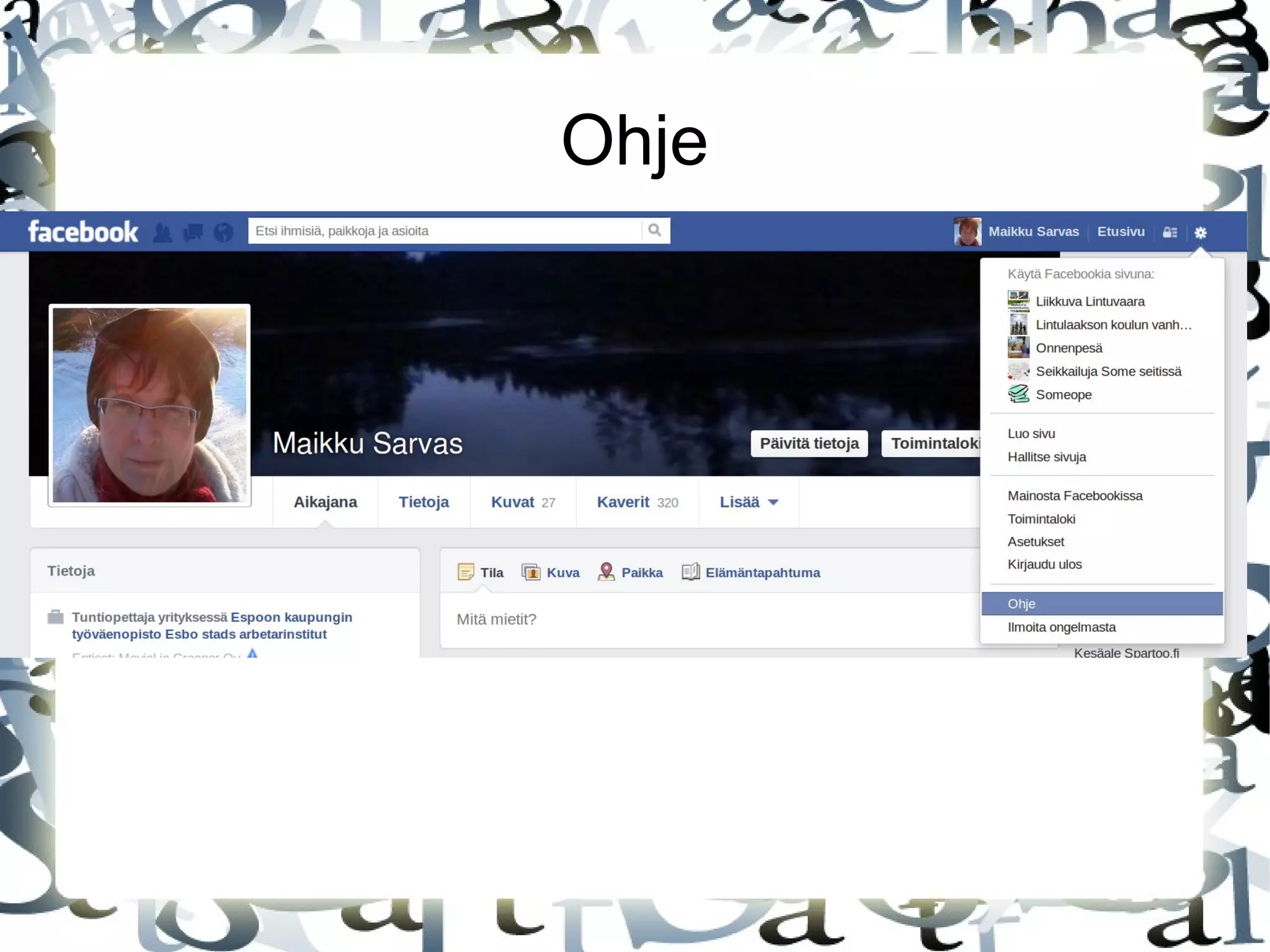The image size is (1270, 952).
Task: Click the Maikku Sarvas profile picture
Action: (x=149, y=405)
